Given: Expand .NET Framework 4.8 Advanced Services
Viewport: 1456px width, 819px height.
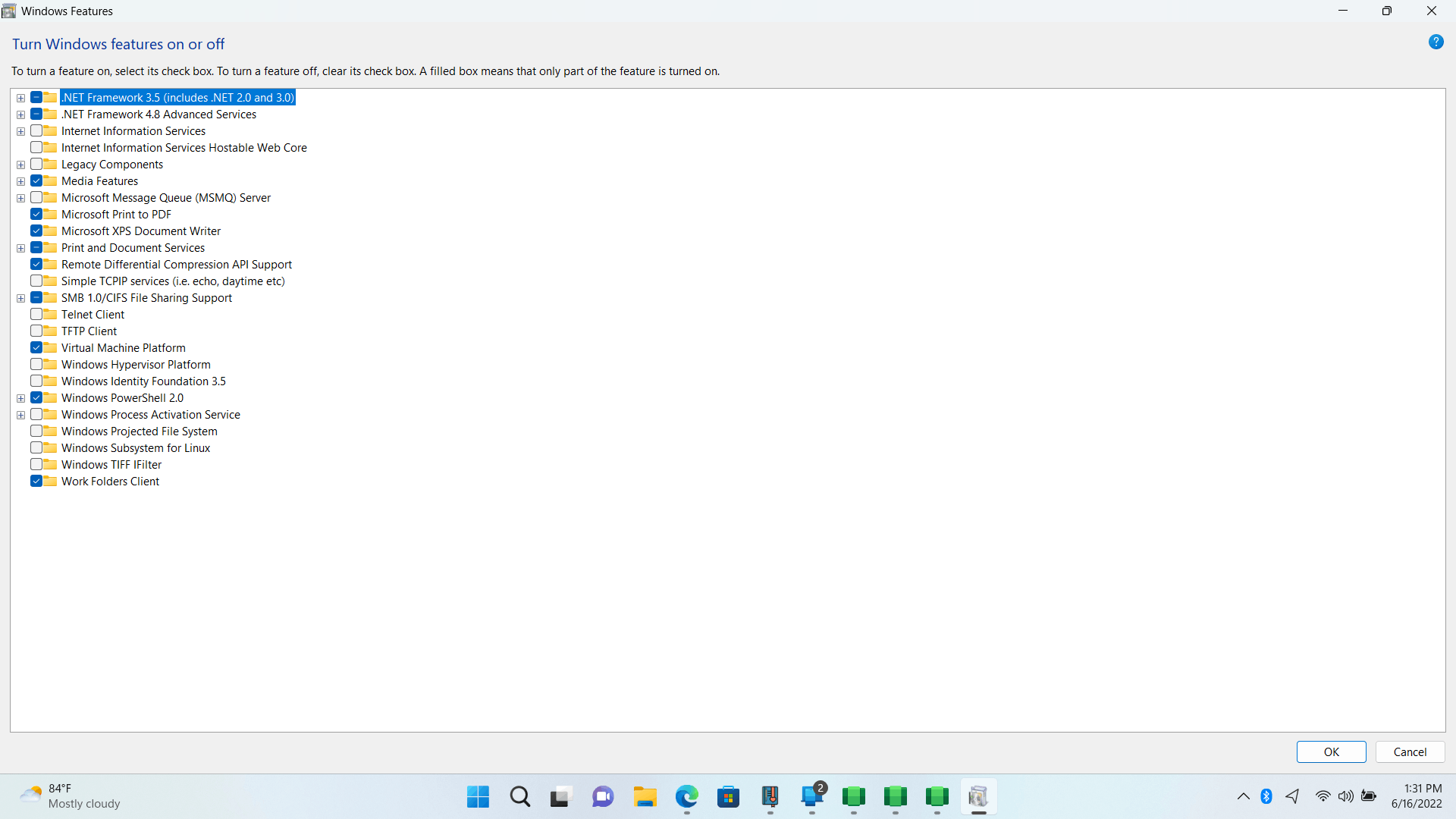Looking at the screenshot, I should [x=21, y=115].
